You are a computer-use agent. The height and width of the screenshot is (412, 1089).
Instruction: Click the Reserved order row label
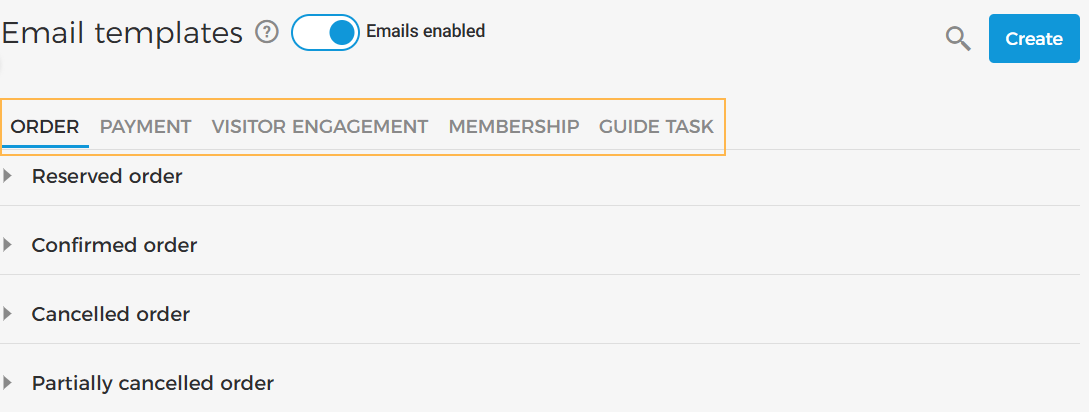click(x=107, y=176)
